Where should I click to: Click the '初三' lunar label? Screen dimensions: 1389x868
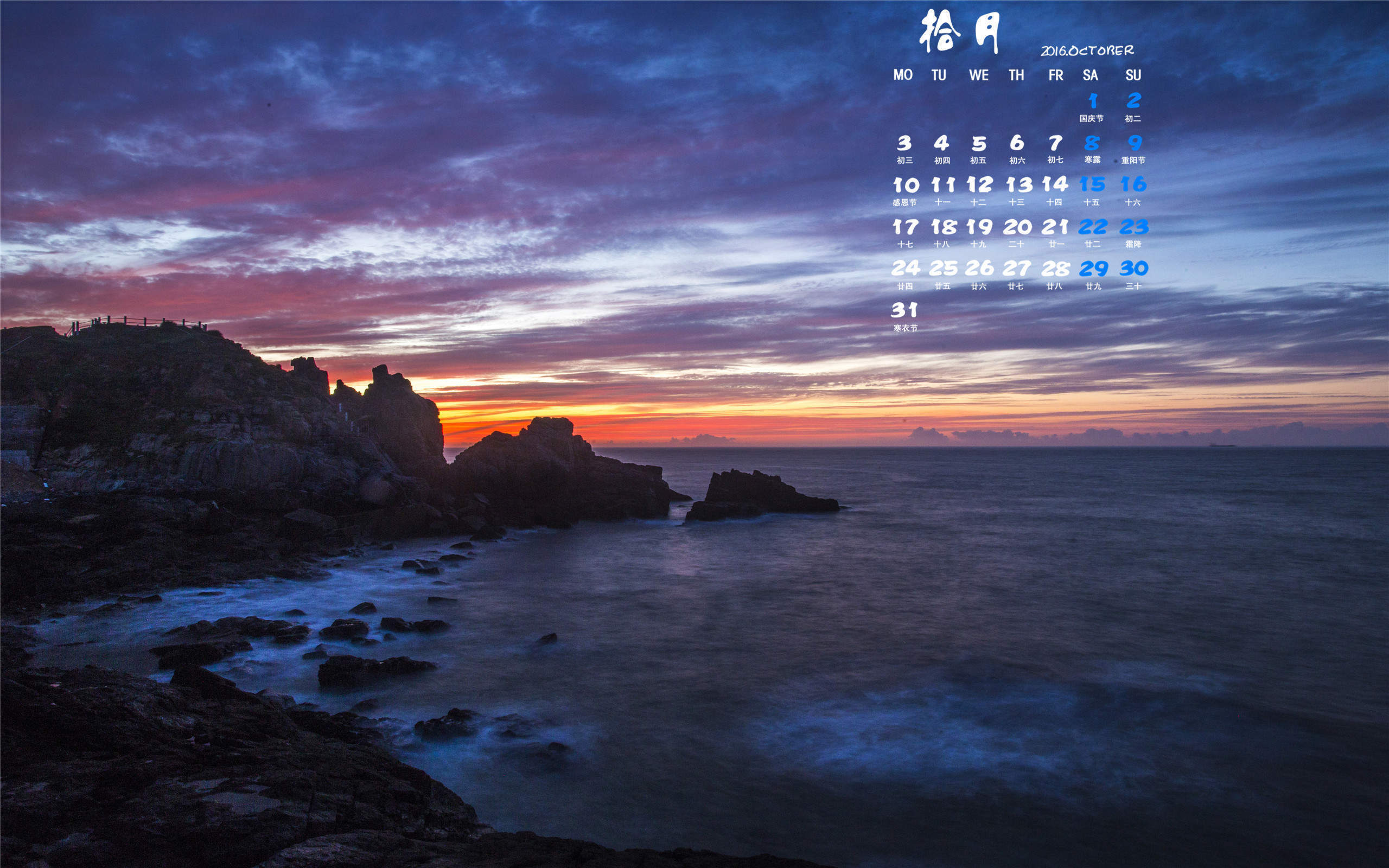click(x=904, y=160)
